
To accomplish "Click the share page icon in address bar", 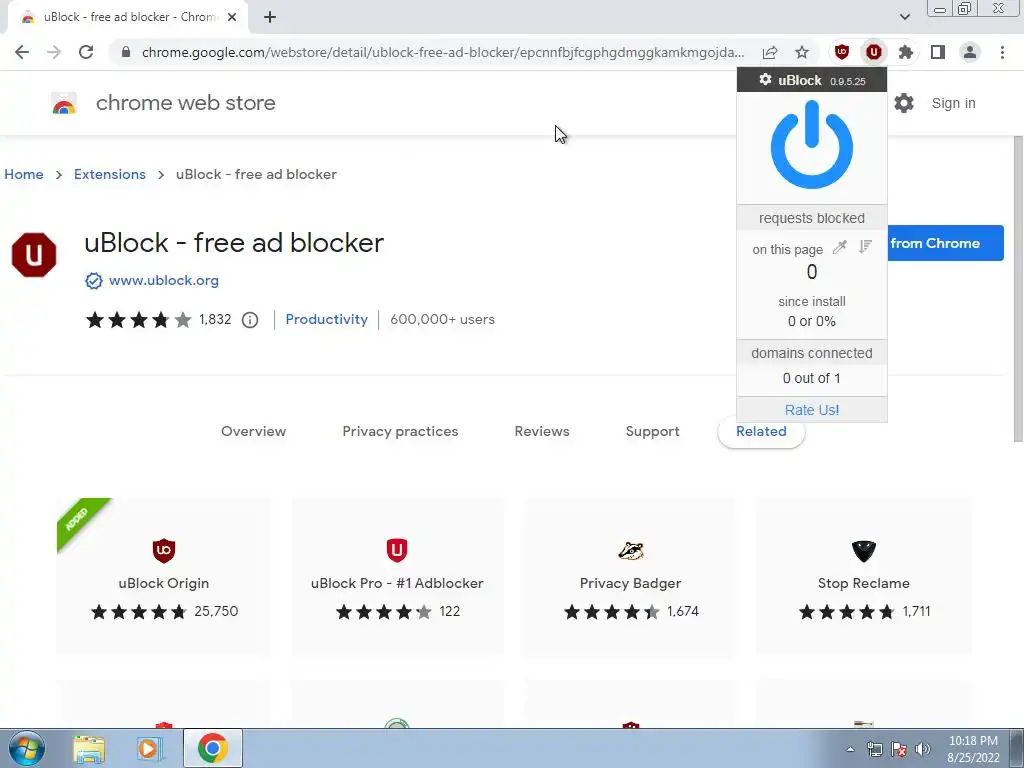I will click(x=770, y=52).
